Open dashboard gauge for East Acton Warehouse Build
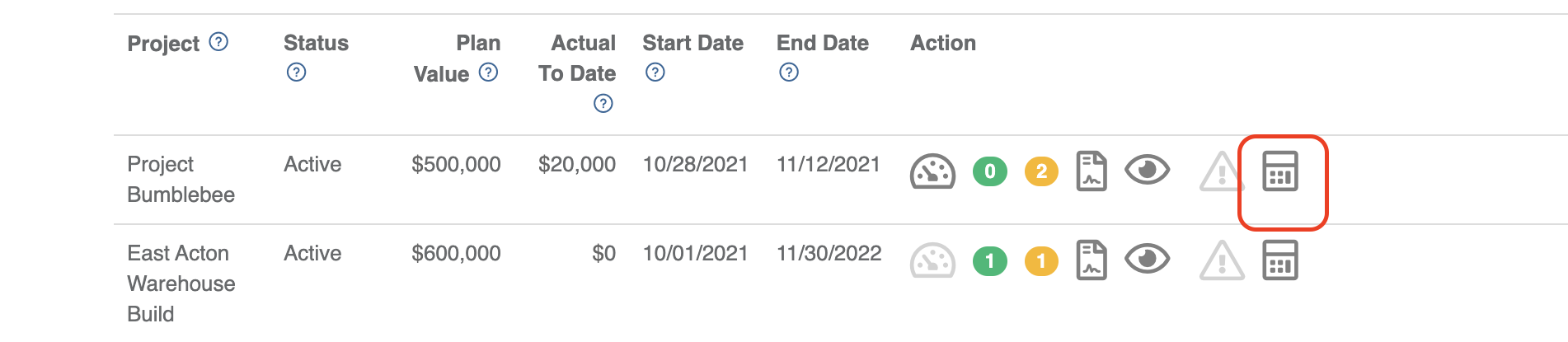Screen dimensions: 1568x342 (x=932, y=260)
